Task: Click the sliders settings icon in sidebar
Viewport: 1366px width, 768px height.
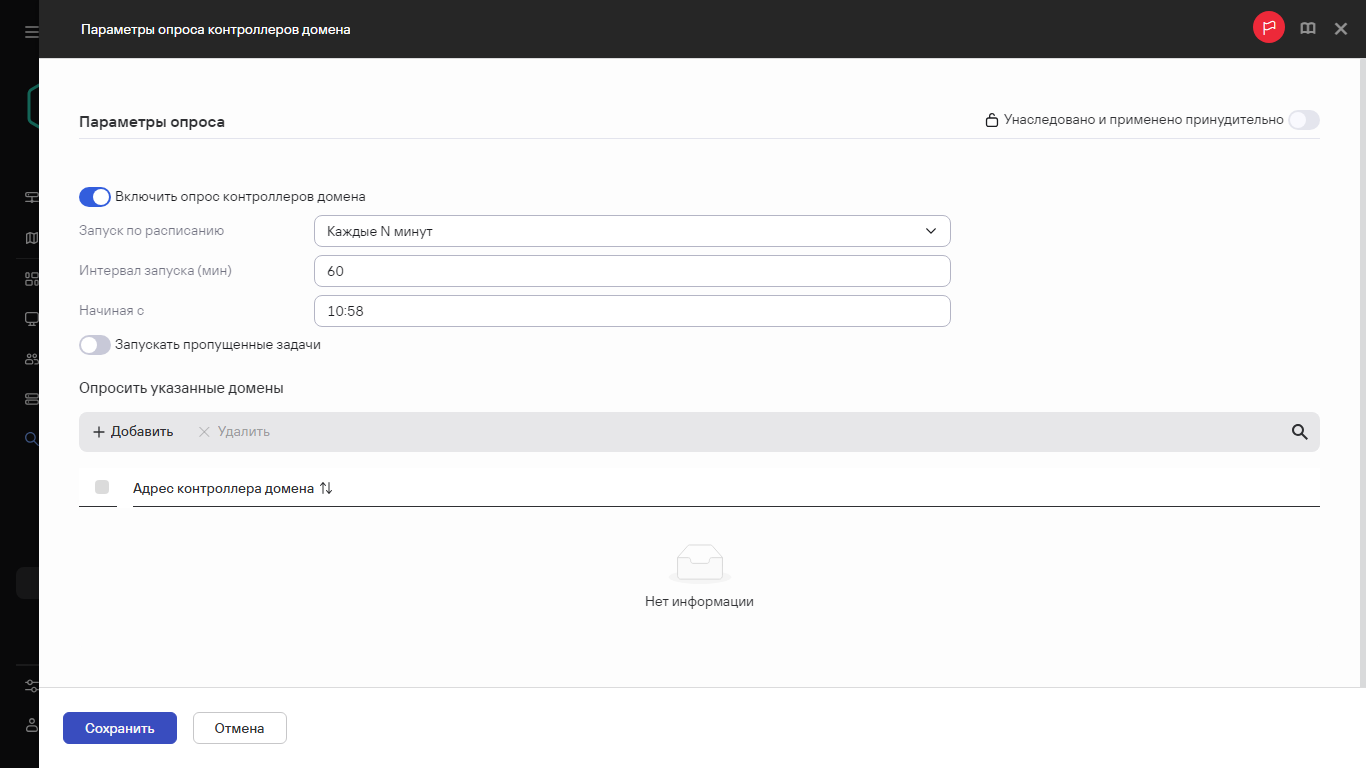Action: [x=31, y=686]
